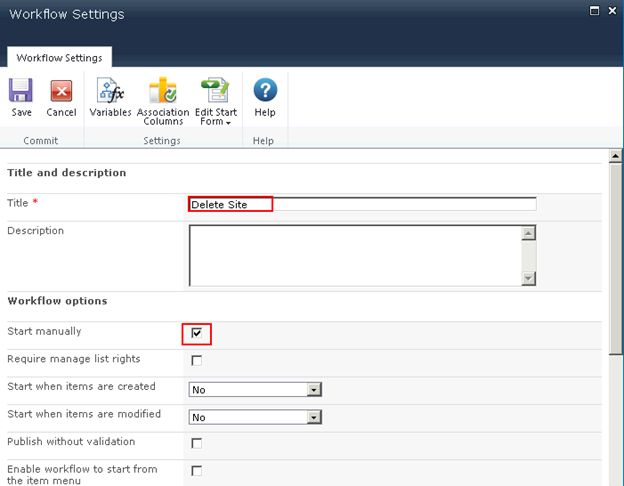Viewport: 624px width, 486px height.
Task: Click the Publish without validation label
Action: point(71,441)
